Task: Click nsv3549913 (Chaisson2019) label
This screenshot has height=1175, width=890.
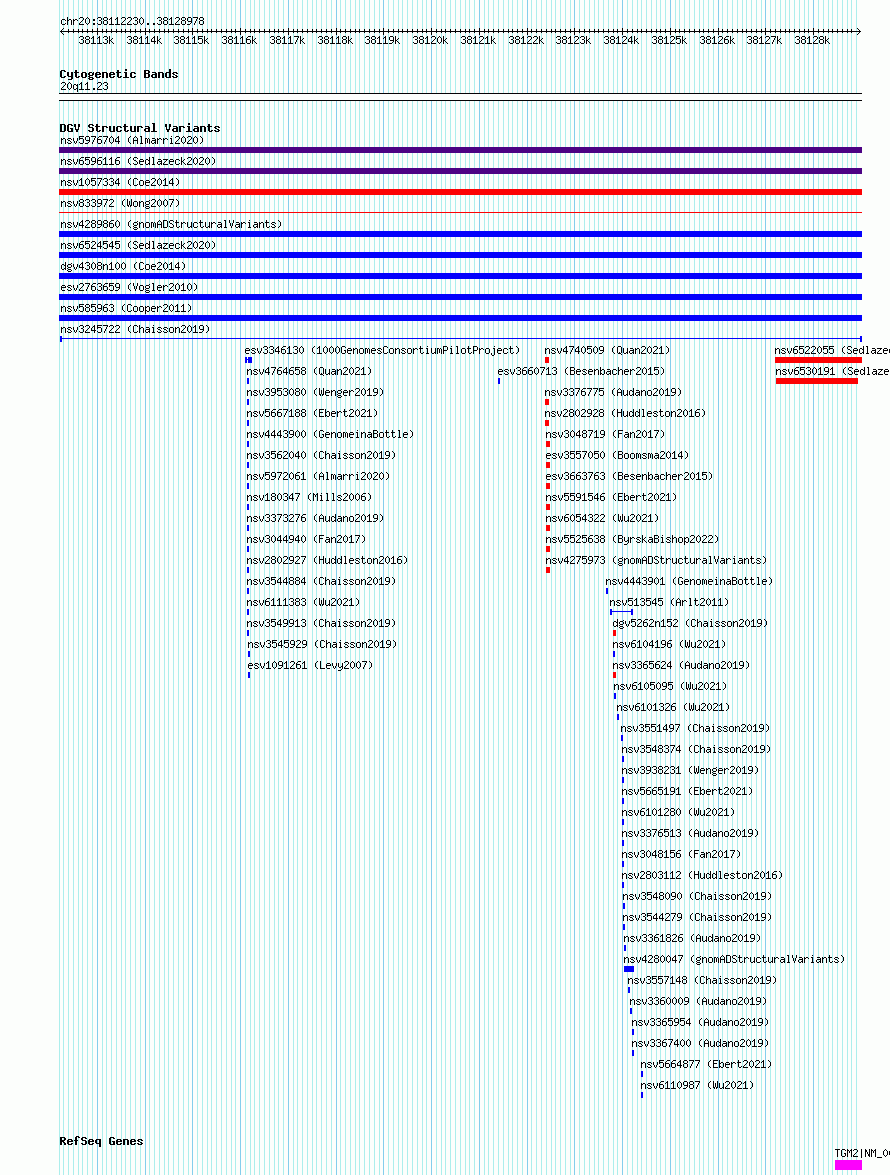Action: point(321,623)
